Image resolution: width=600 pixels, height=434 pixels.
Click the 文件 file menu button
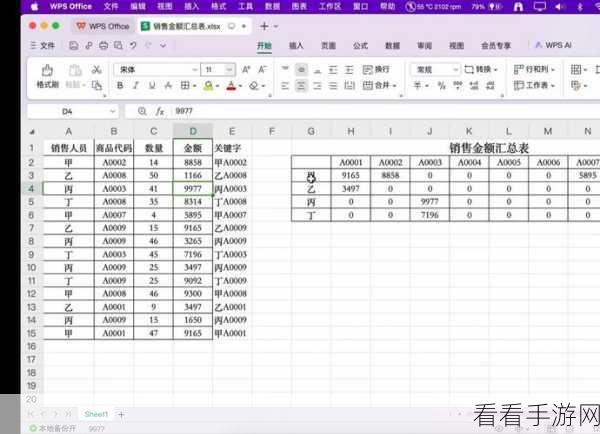coord(42,46)
